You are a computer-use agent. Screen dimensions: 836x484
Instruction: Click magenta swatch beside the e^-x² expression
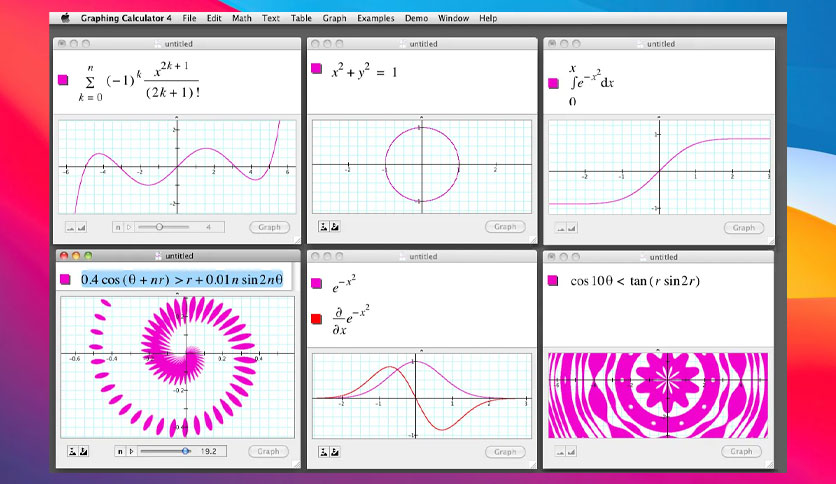(x=317, y=283)
